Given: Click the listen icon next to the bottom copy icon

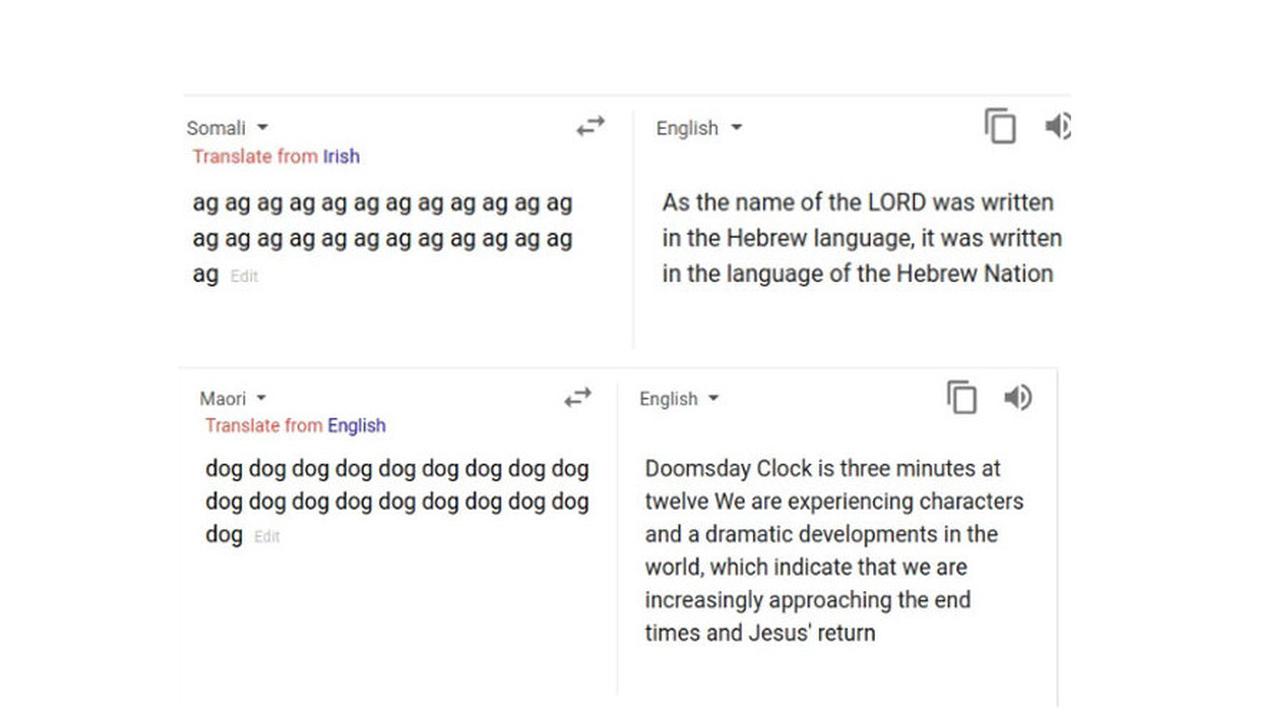Looking at the screenshot, I should point(1018,397).
